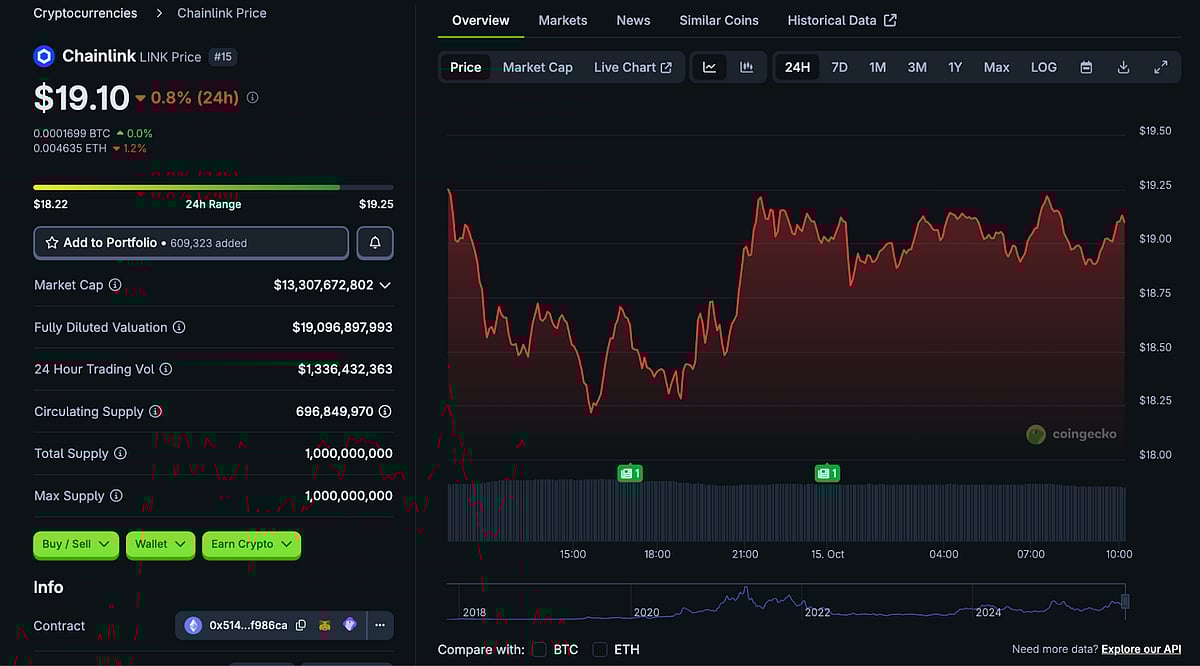The width and height of the screenshot is (1200, 666).
Task: Select the candlestick chart icon
Action: [x=745, y=66]
